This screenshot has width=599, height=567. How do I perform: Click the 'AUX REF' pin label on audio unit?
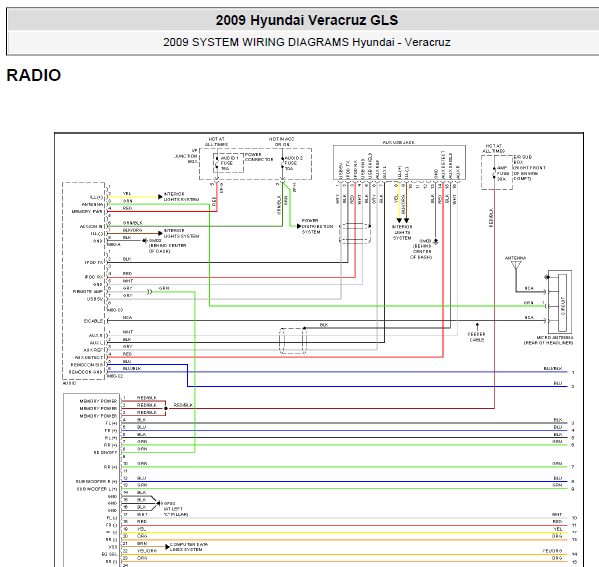(x=93, y=350)
